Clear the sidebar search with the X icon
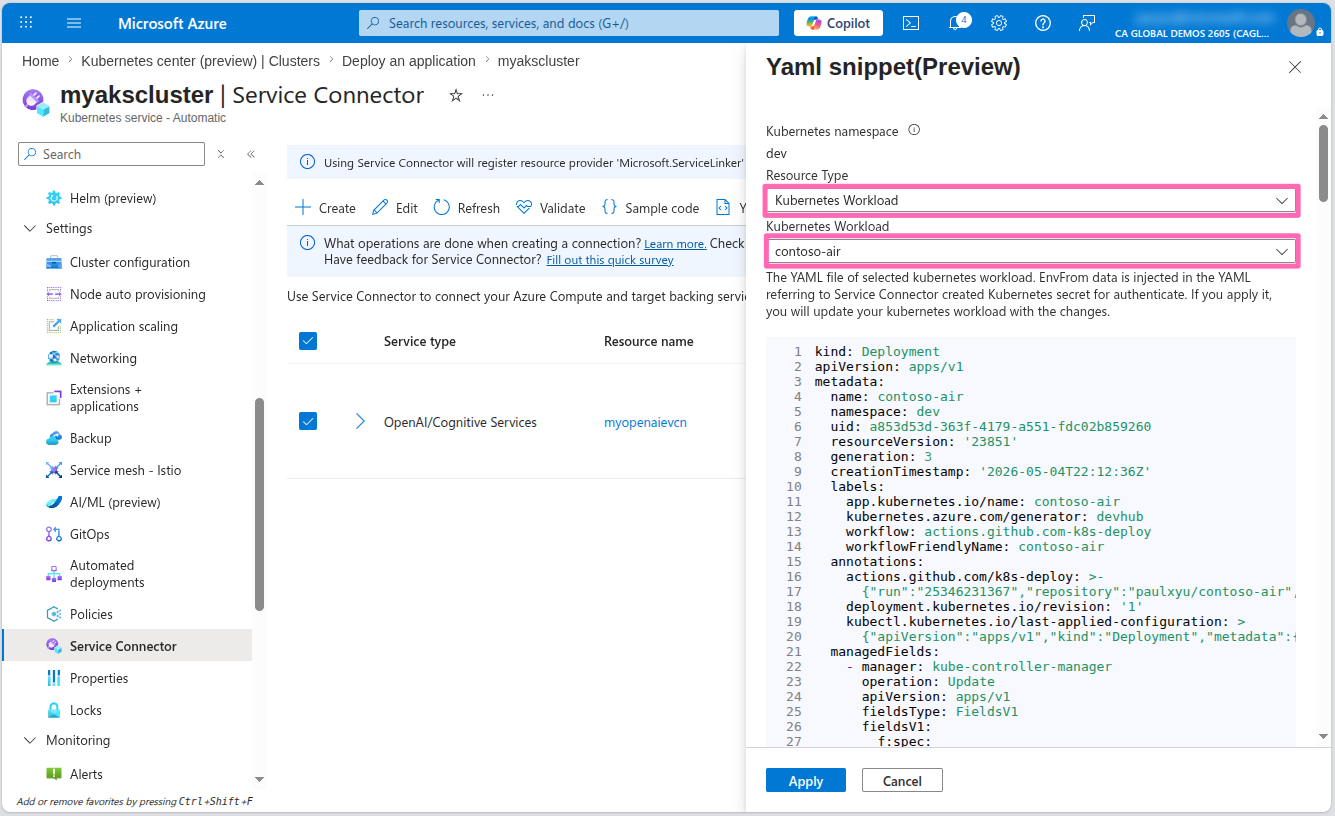This screenshot has width=1335, height=816. pyautogui.click(x=221, y=154)
